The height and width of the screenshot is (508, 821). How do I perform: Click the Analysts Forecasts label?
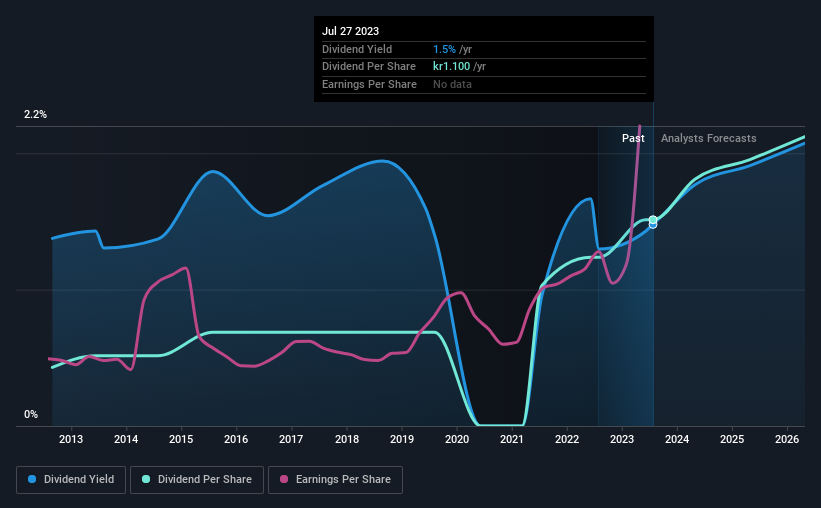(708, 138)
